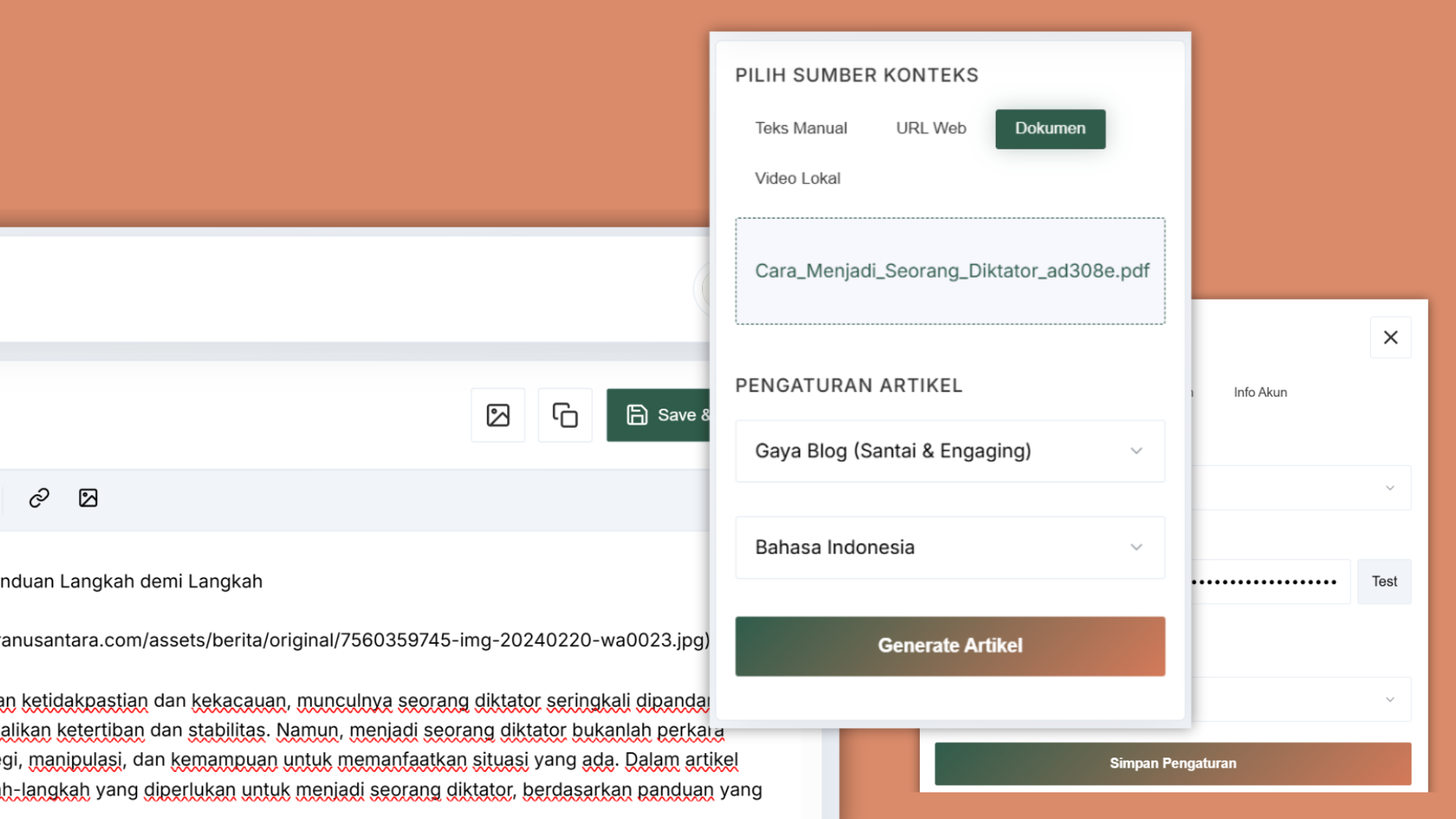The width and height of the screenshot is (1456, 819).
Task: Click the Test button beside API key
Action: [1384, 582]
